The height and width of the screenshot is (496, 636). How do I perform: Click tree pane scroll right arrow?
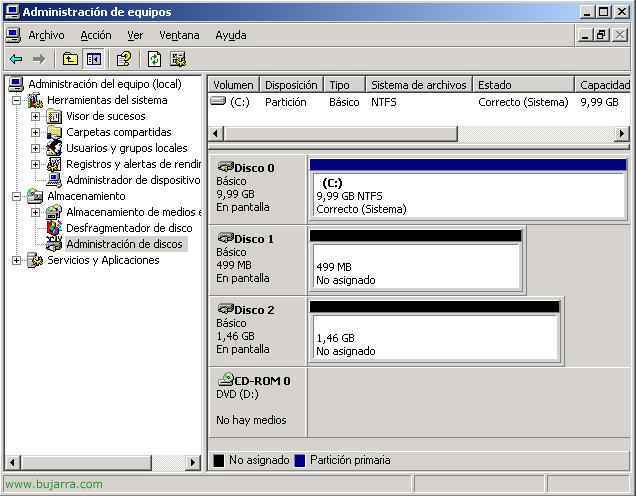(193, 462)
